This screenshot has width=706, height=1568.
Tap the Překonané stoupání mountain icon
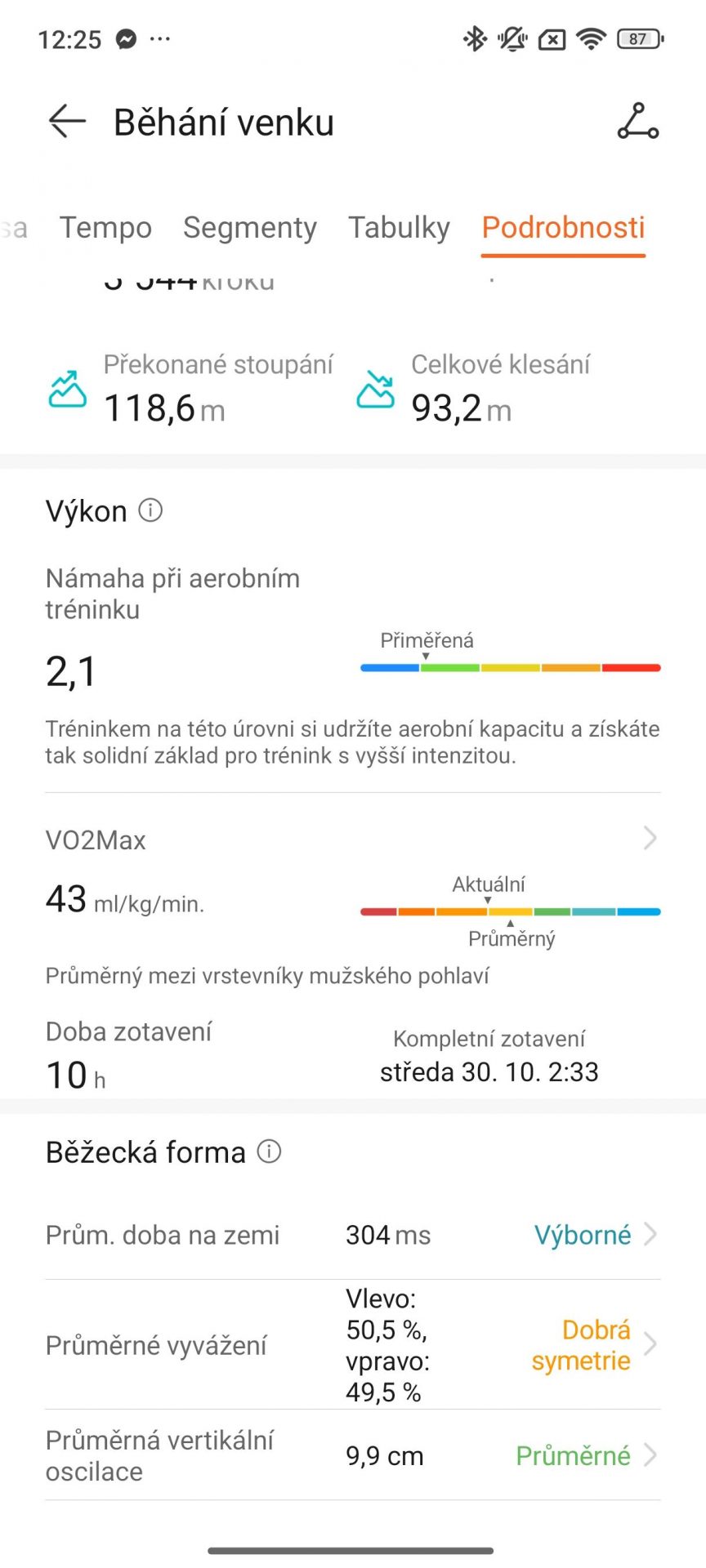pos(67,389)
